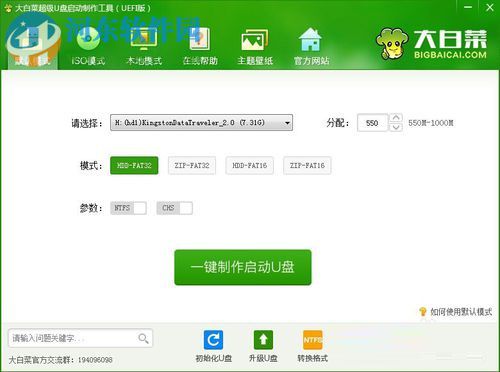This screenshot has width=500, height=372.
Task: Select HDD-FAT32 mode
Action: click(134, 165)
